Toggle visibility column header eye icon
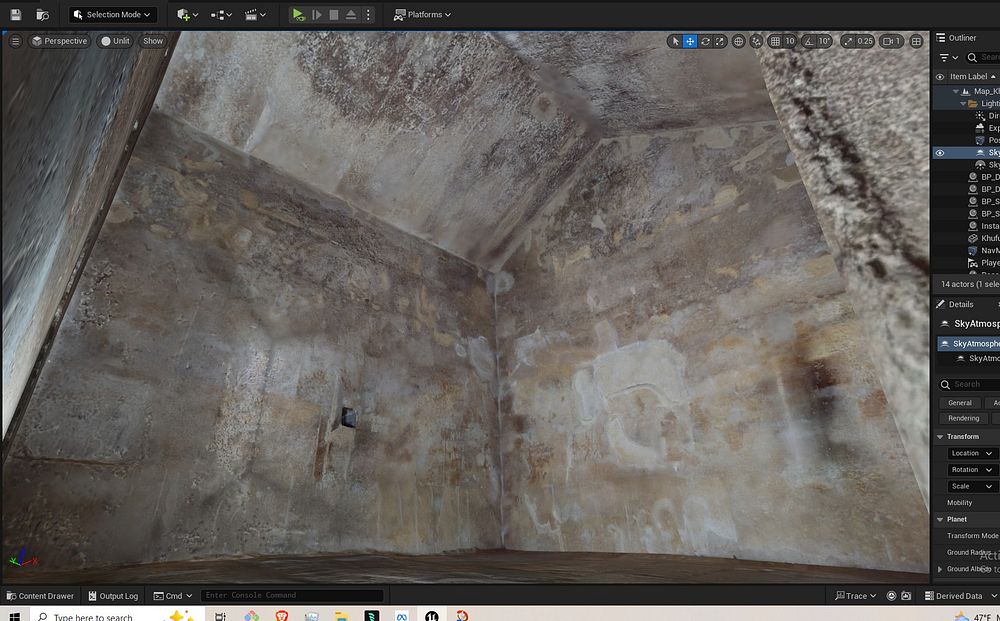Viewport: 1000px width, 621px height. pos(939,77)
